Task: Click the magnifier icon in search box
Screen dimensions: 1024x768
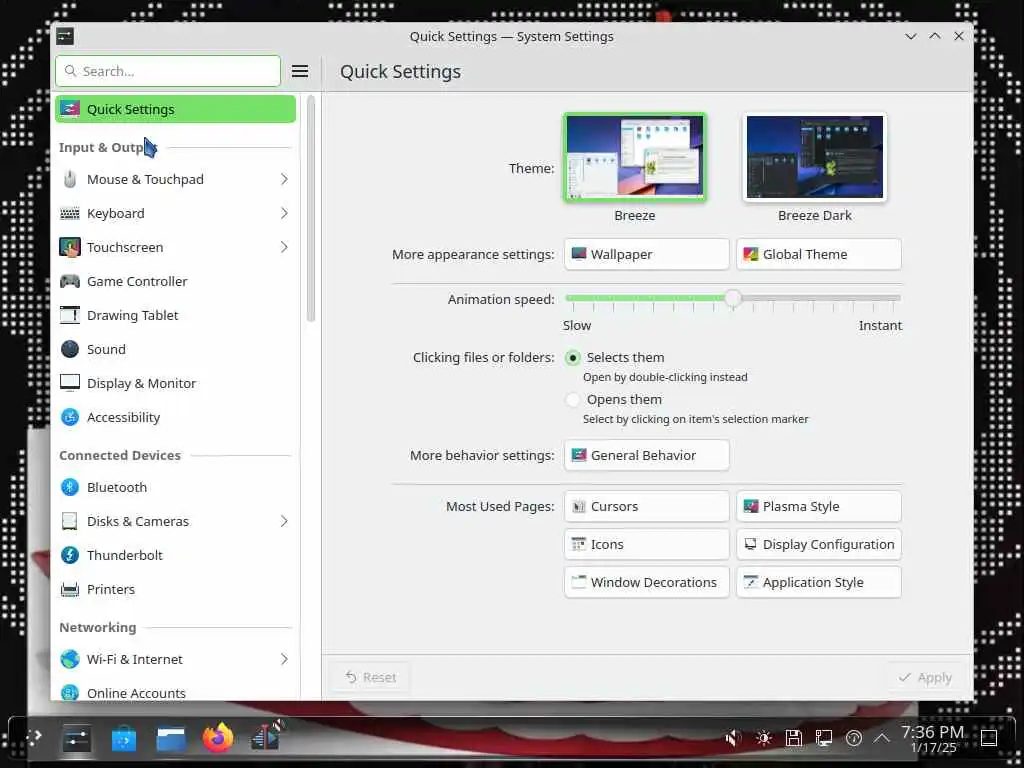Action: 71,71
